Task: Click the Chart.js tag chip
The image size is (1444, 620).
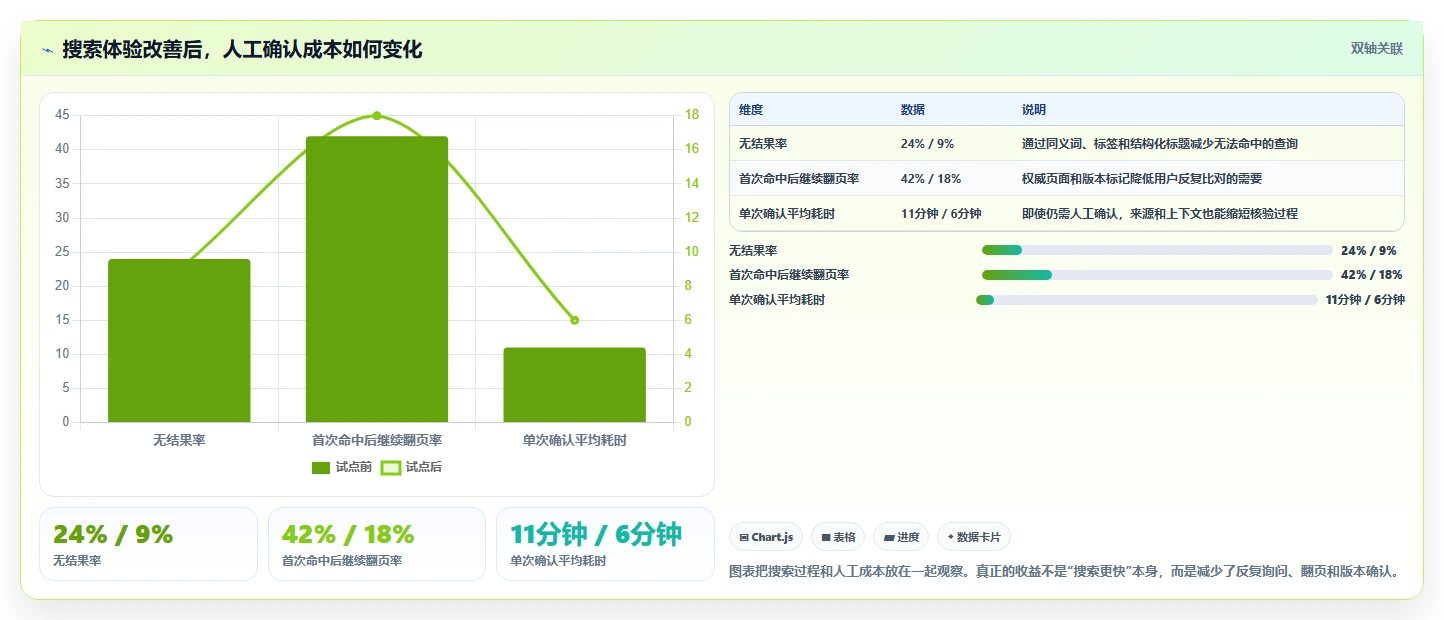Action: tap(766, 537)
